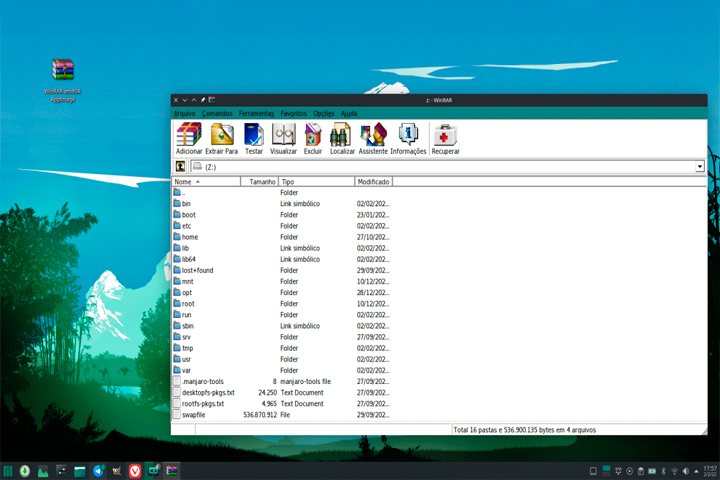Select the lost+found folder
720x480 pixels.
click(x=281, y=270)
